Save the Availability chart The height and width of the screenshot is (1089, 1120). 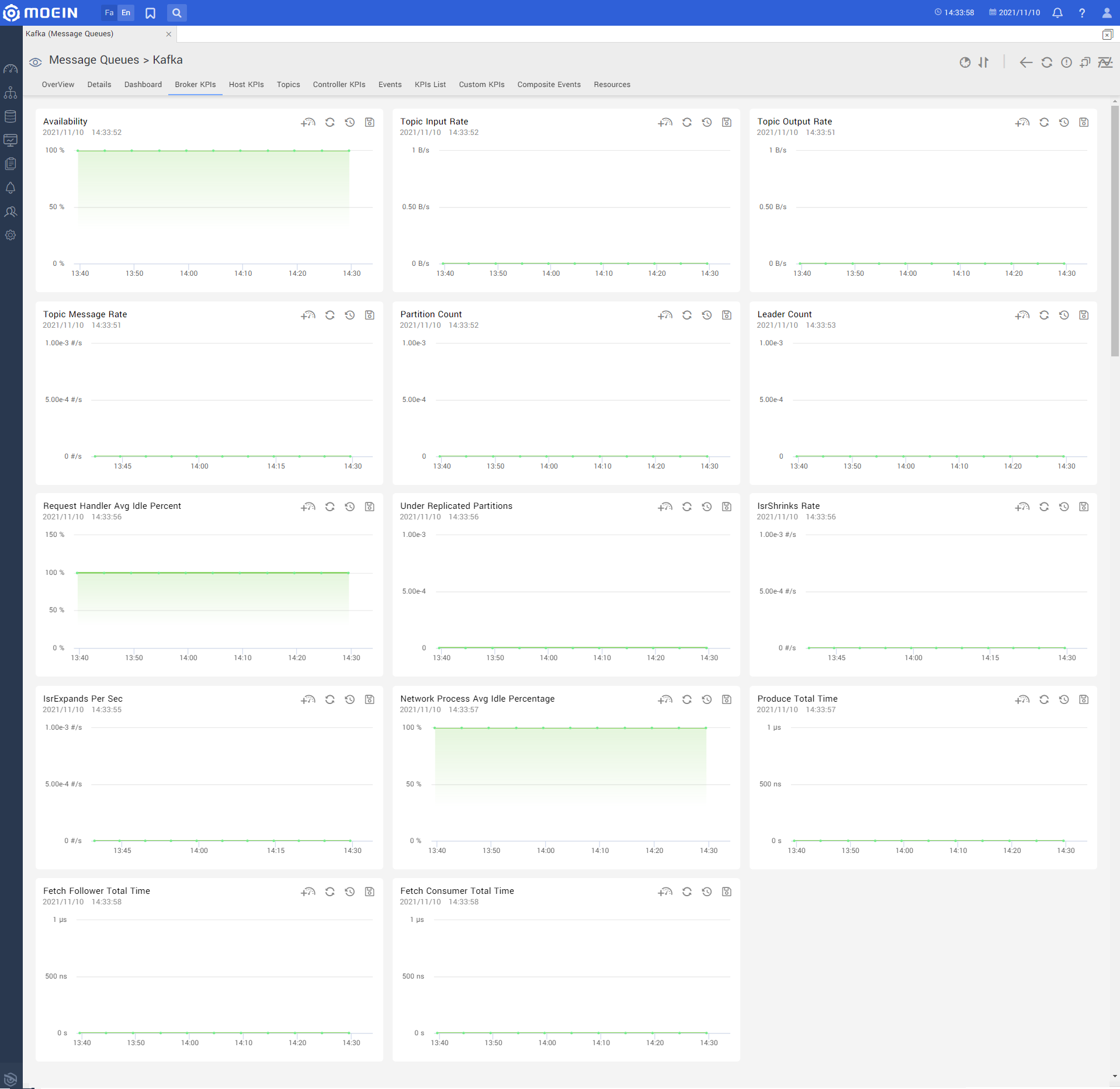(x=370, y=123)
